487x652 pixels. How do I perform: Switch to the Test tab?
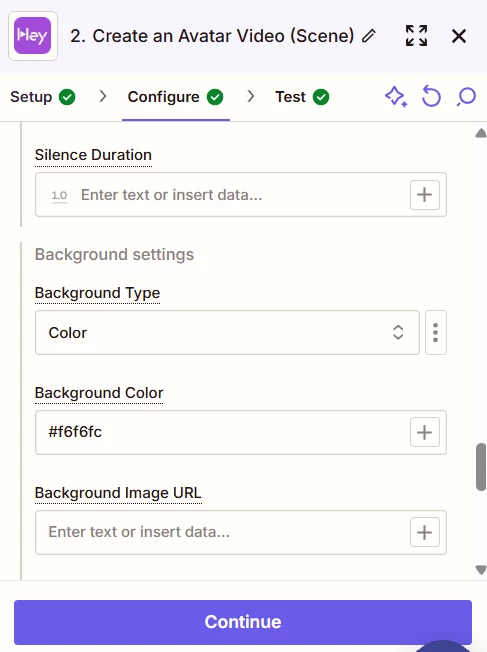[302, 97]
